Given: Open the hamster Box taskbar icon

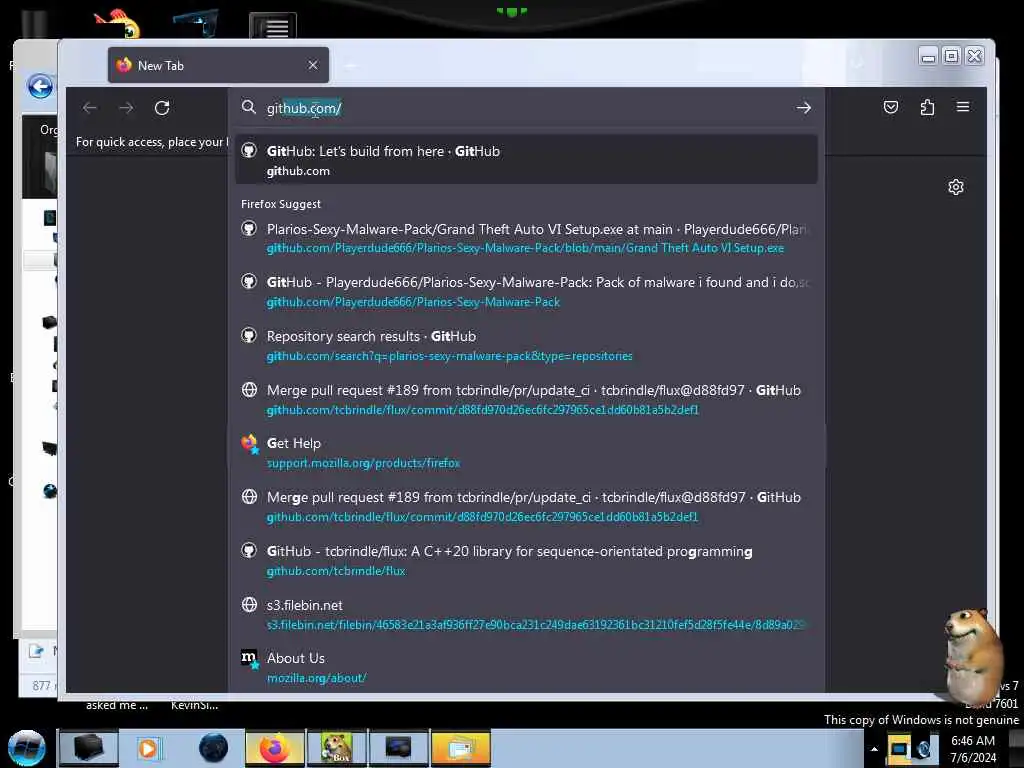Looking at the screenshot, I should click(336, 748).
